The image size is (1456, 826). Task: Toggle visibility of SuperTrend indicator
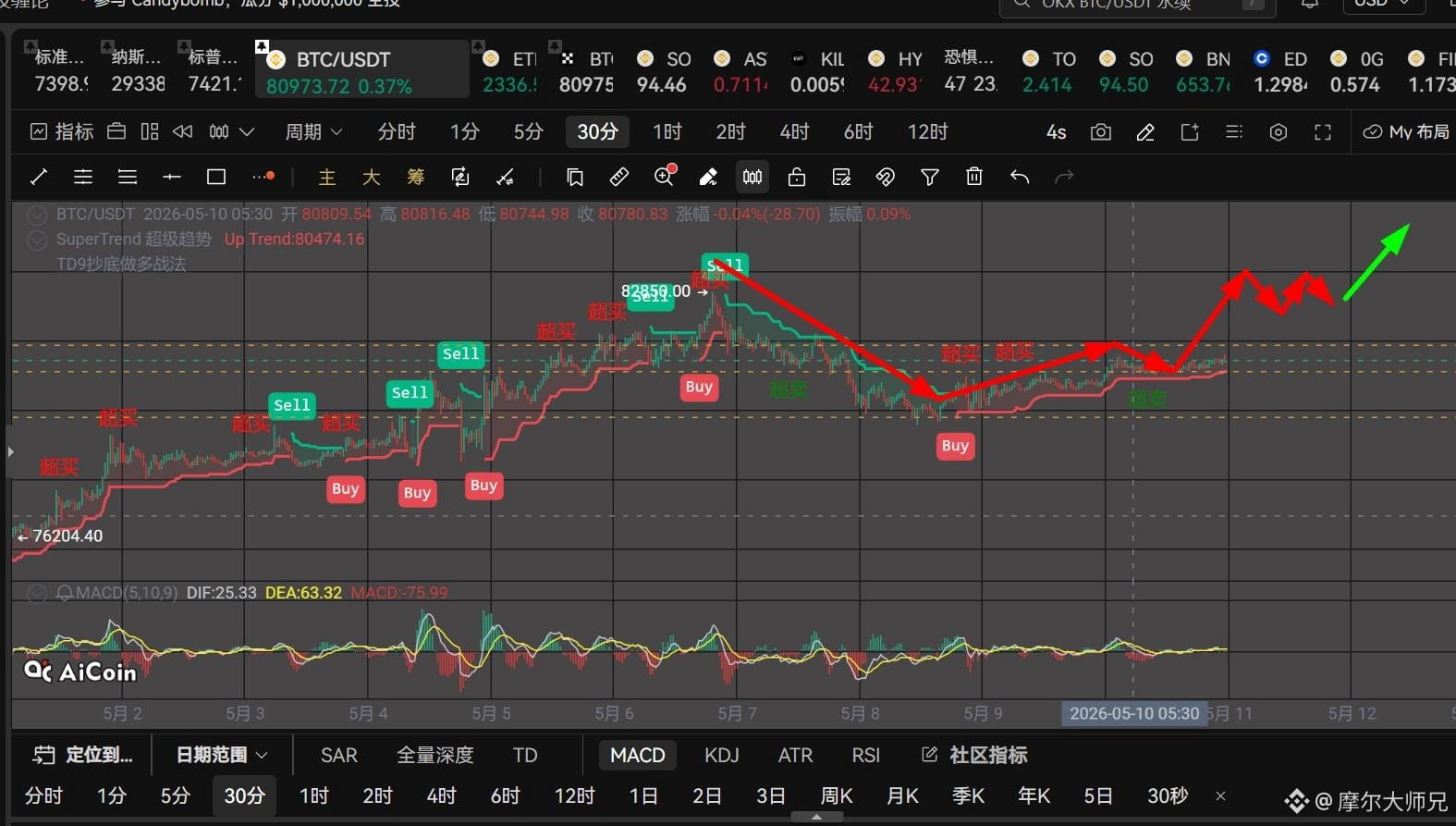point(37,240)
